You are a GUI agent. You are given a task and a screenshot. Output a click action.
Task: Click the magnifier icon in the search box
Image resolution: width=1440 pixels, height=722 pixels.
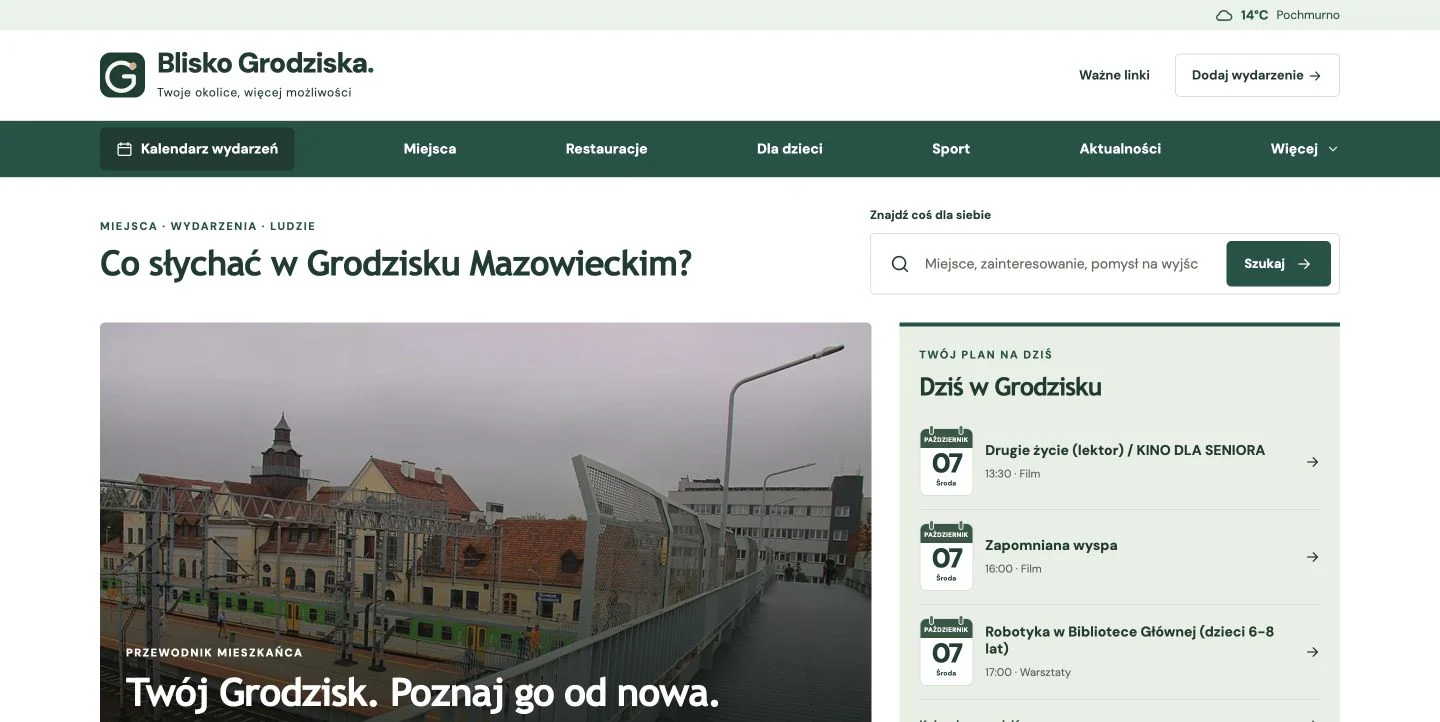[900, 264]
